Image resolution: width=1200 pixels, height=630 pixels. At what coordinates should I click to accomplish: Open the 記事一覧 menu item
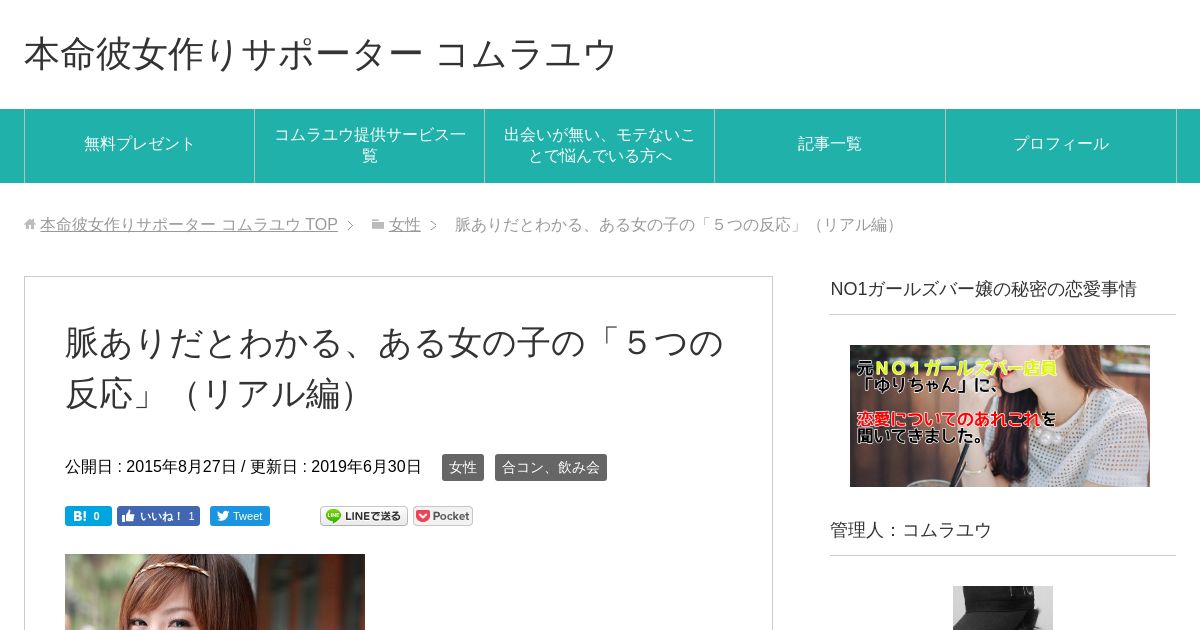click(x=830, y=145)
